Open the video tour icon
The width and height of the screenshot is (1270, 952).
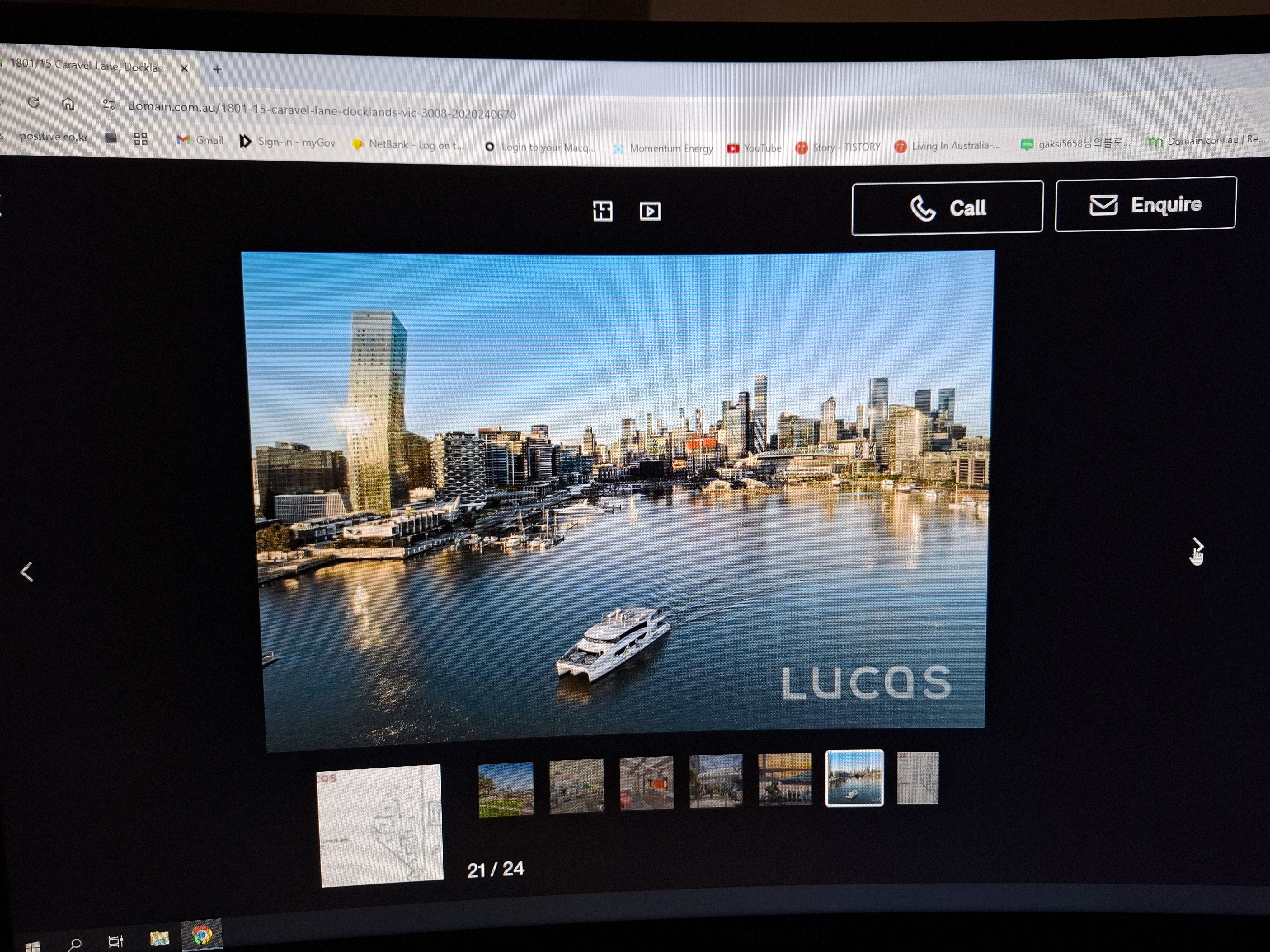(650, 211)
